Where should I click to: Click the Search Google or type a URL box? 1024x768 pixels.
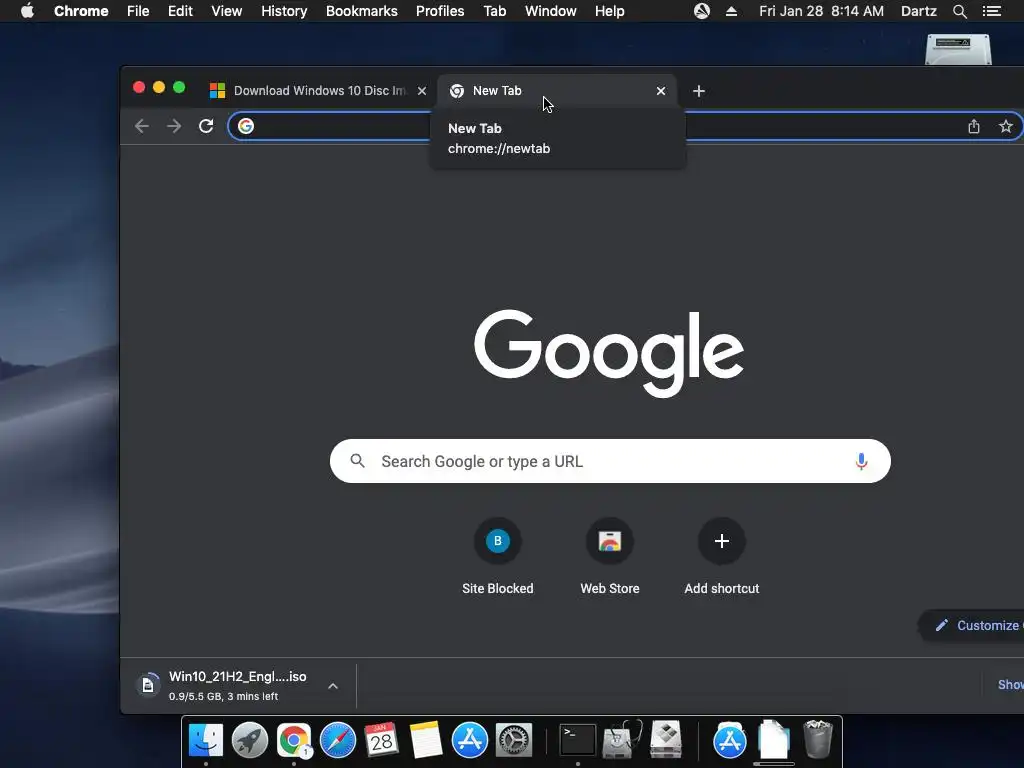point(610,461)
